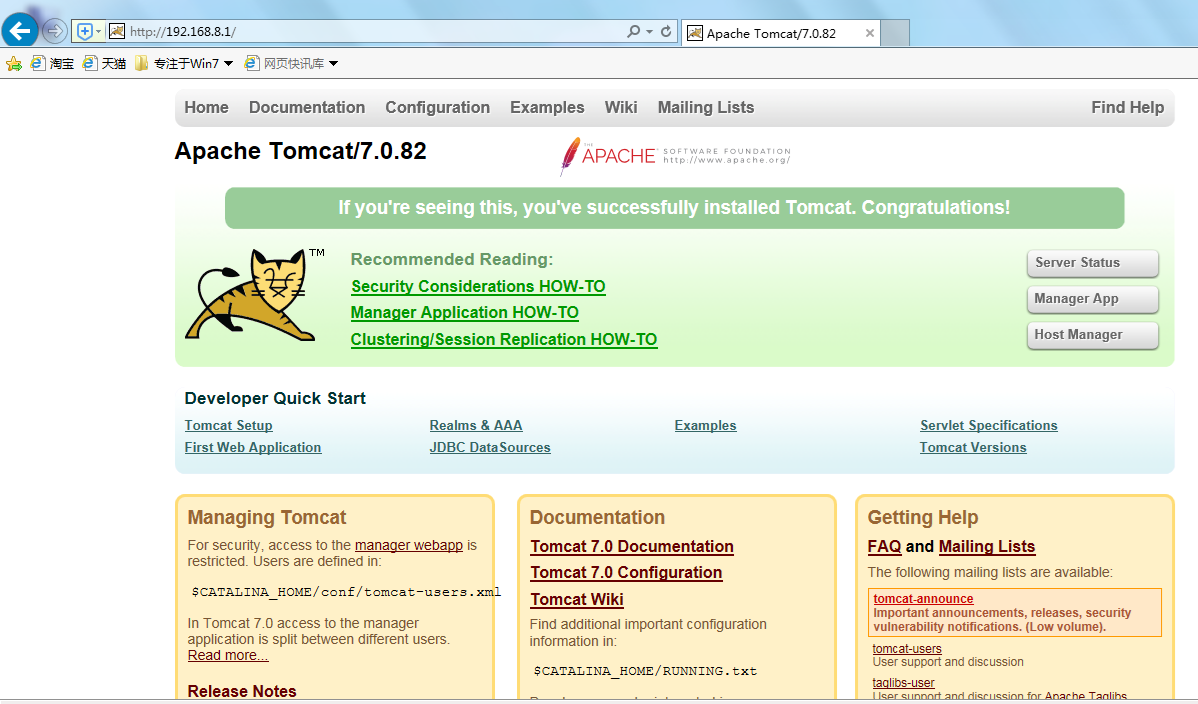Open Documentation in the Tomcat navigation bar

click(x=307, y=108)
